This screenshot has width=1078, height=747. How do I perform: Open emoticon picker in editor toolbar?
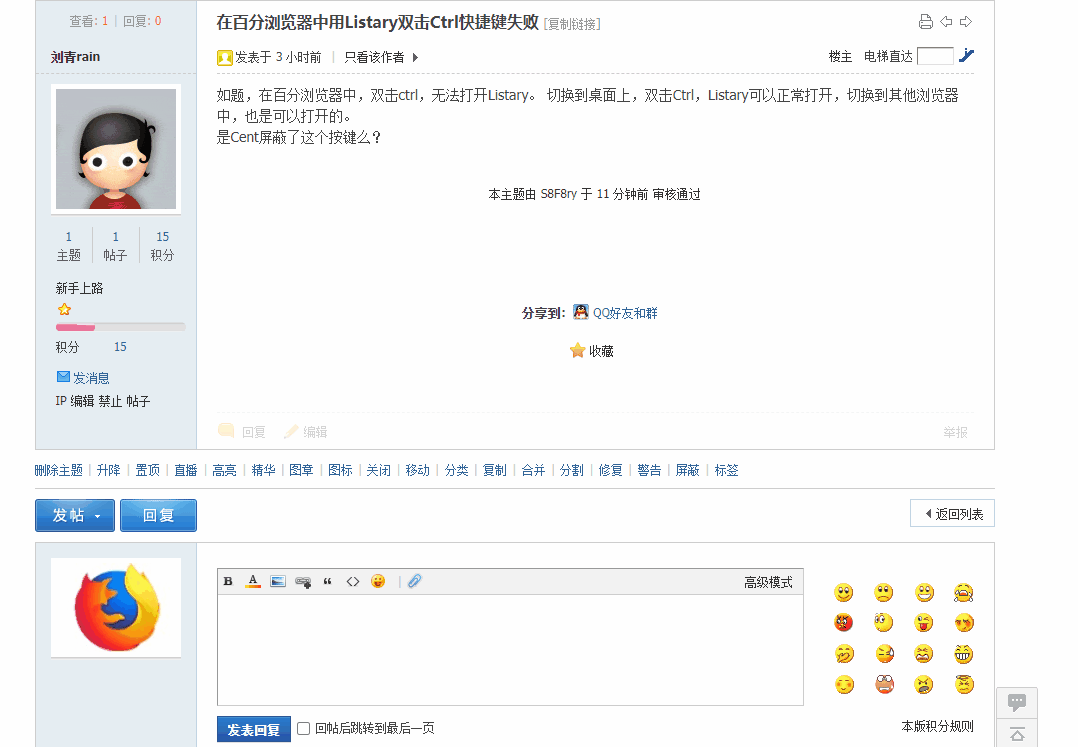pyautogui.click(x=377, y=581)
